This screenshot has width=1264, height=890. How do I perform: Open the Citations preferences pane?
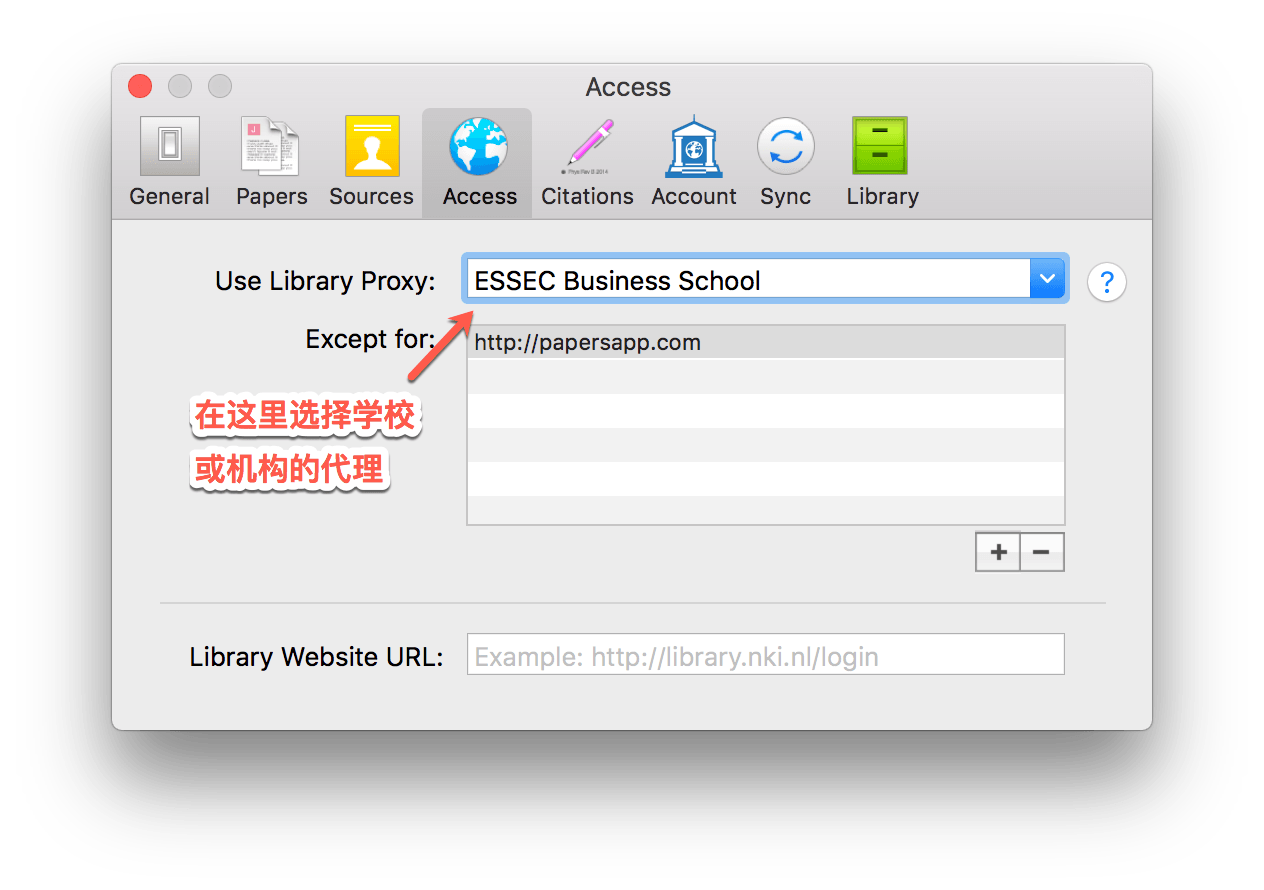(x=587, y=162)
